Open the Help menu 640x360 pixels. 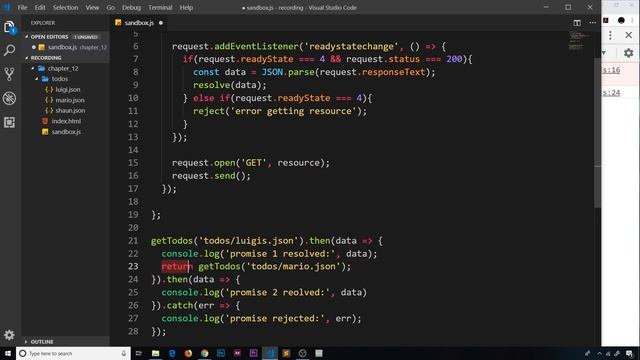click(x=186, y=7)
